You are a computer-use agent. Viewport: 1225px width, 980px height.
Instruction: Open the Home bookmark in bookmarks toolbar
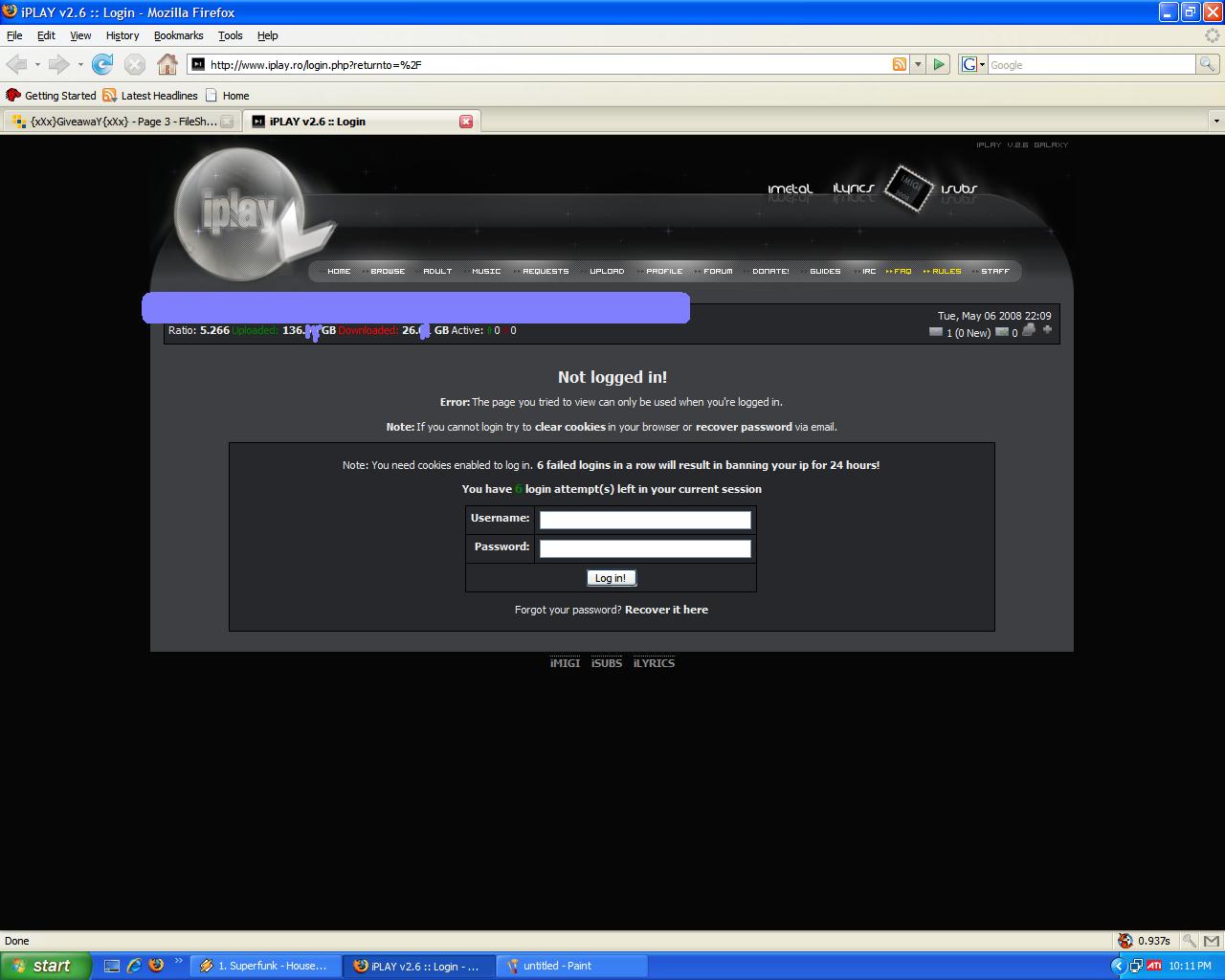pyautogui.click(x=227, y=96)
